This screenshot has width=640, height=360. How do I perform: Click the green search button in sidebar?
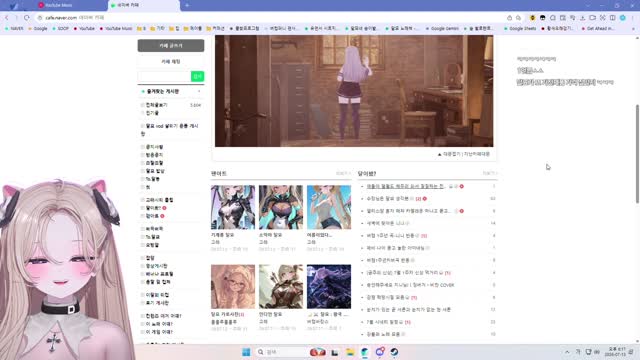pos(197,76)
